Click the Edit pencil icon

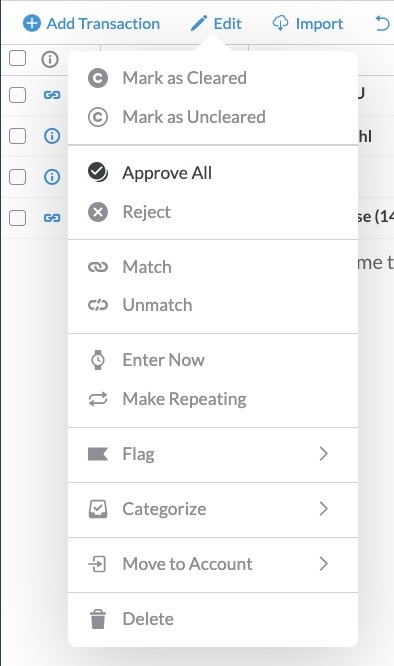[199, 23]
